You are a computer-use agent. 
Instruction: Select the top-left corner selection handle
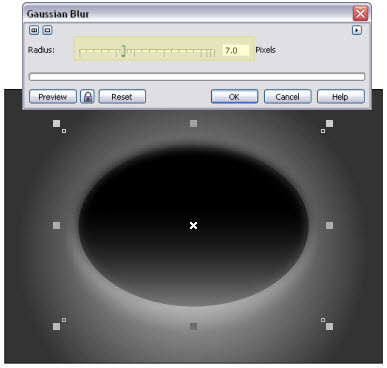tap(57, 124)
